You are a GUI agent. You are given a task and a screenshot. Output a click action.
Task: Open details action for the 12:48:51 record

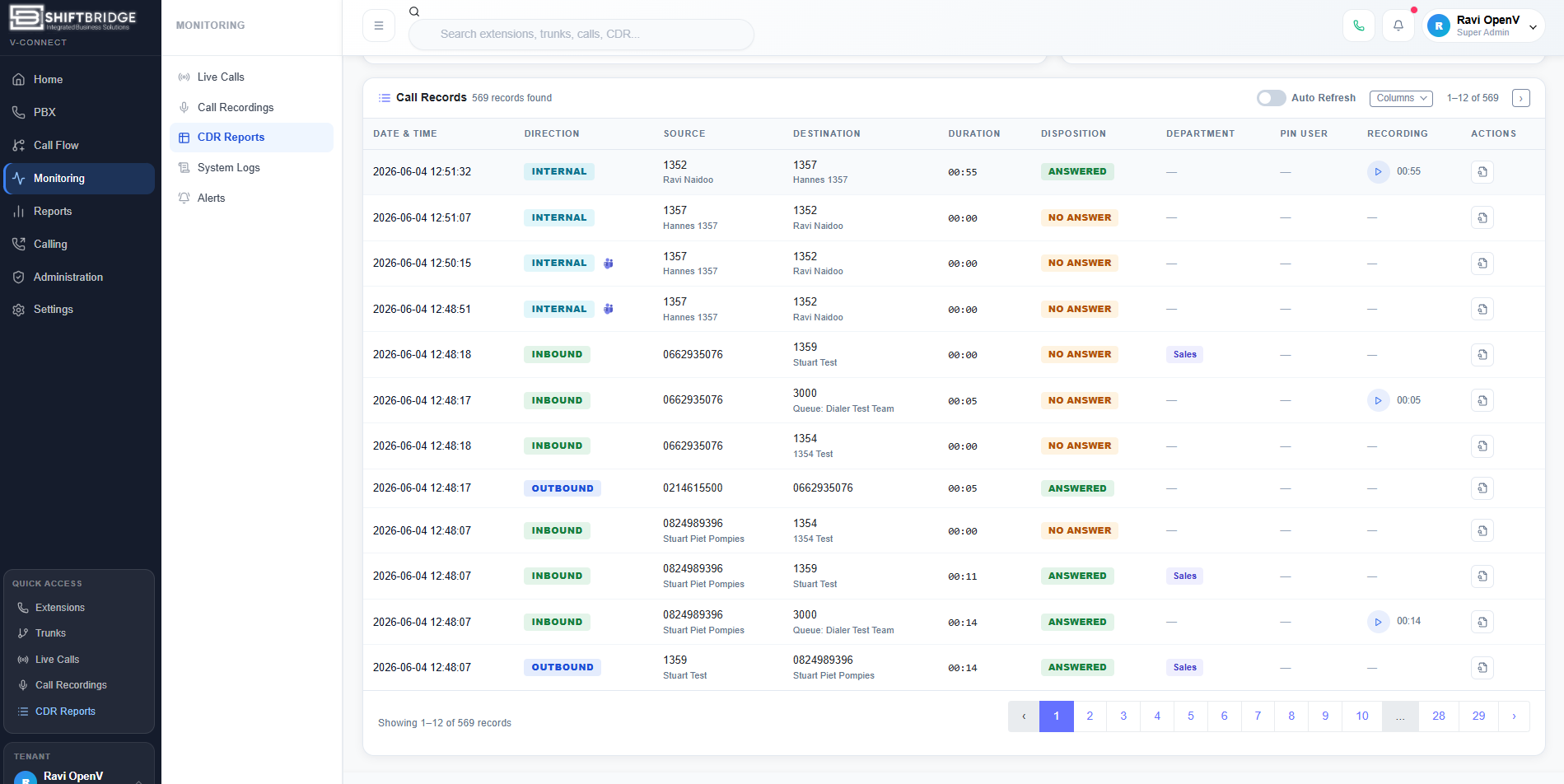pyautogui.click(x=1482, y=309)
